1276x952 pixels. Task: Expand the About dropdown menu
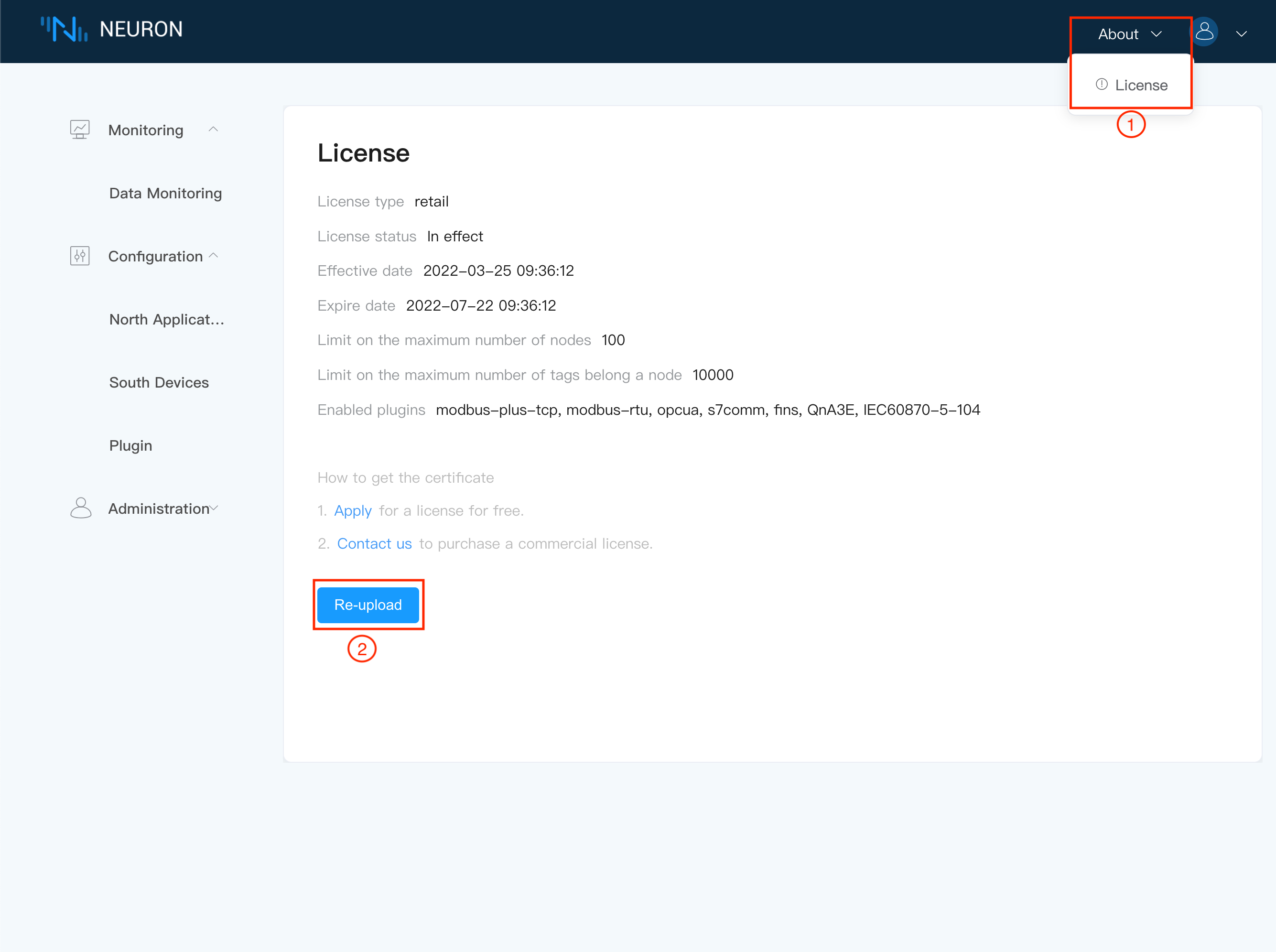pyautogui.click(x=1128, y=33)
